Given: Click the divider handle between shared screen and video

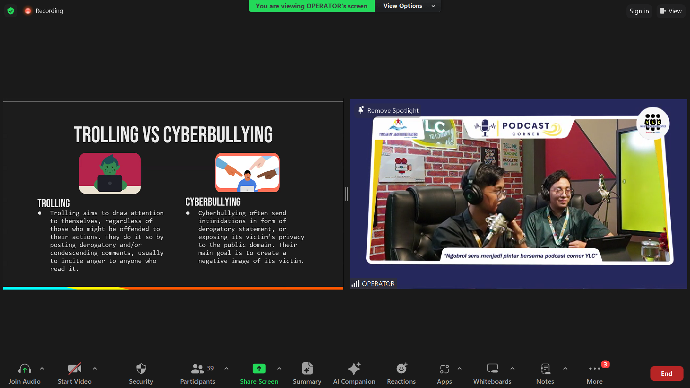Looking at the screenshot, I should (x=346, y=194).
